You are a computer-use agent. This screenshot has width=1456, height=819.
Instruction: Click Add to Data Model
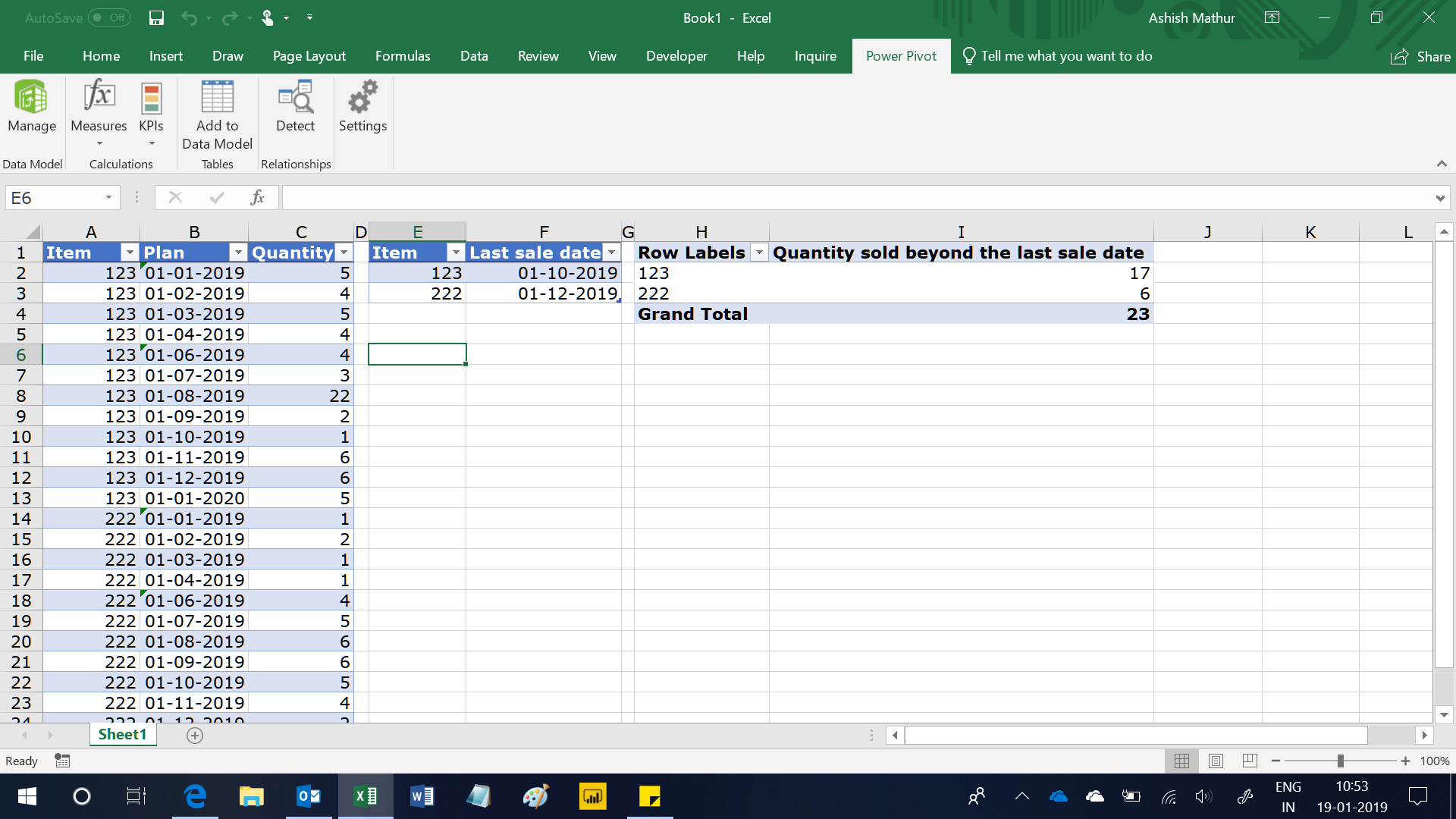coord(217,115)
